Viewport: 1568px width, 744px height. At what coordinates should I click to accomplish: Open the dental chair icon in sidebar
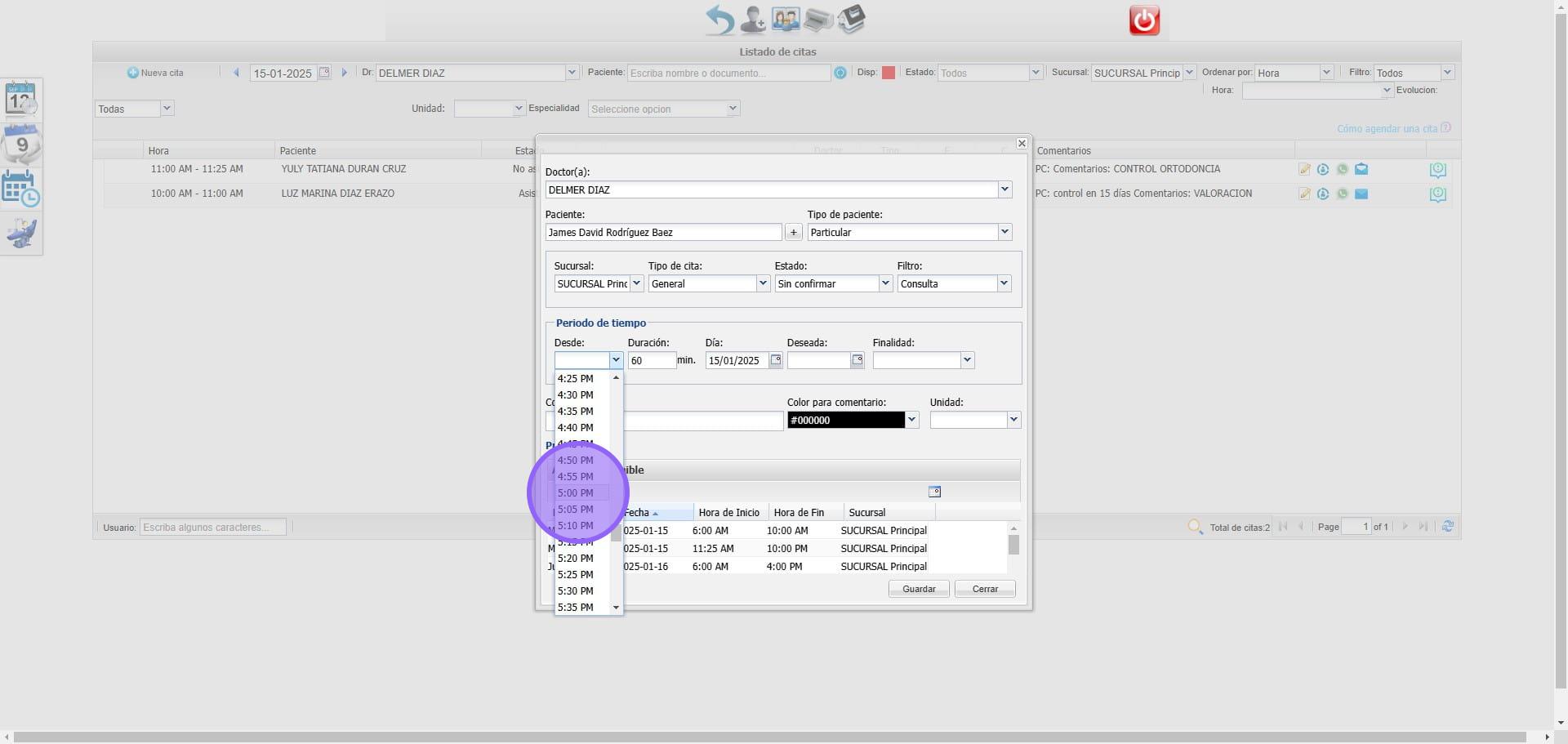[21, 234]
